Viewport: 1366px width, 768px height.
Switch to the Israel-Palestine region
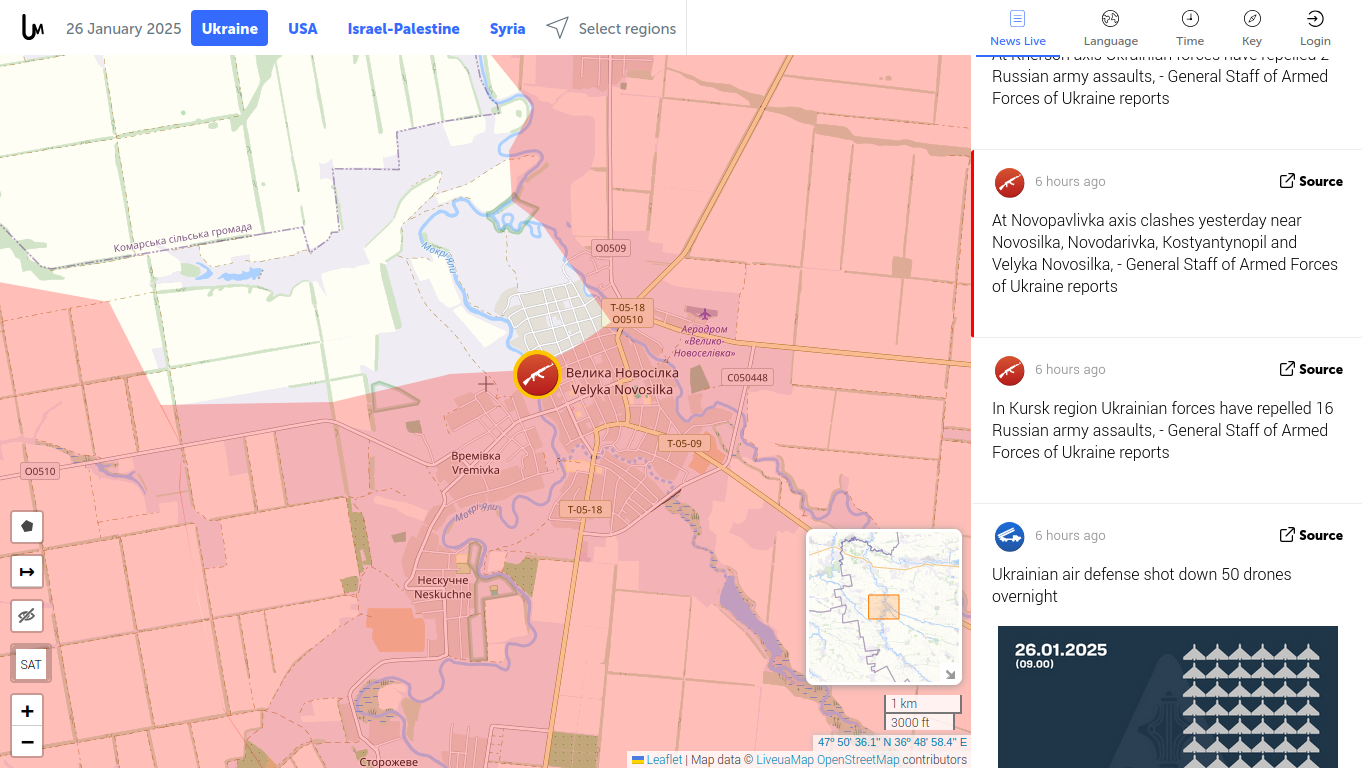(x=404, y=28)
